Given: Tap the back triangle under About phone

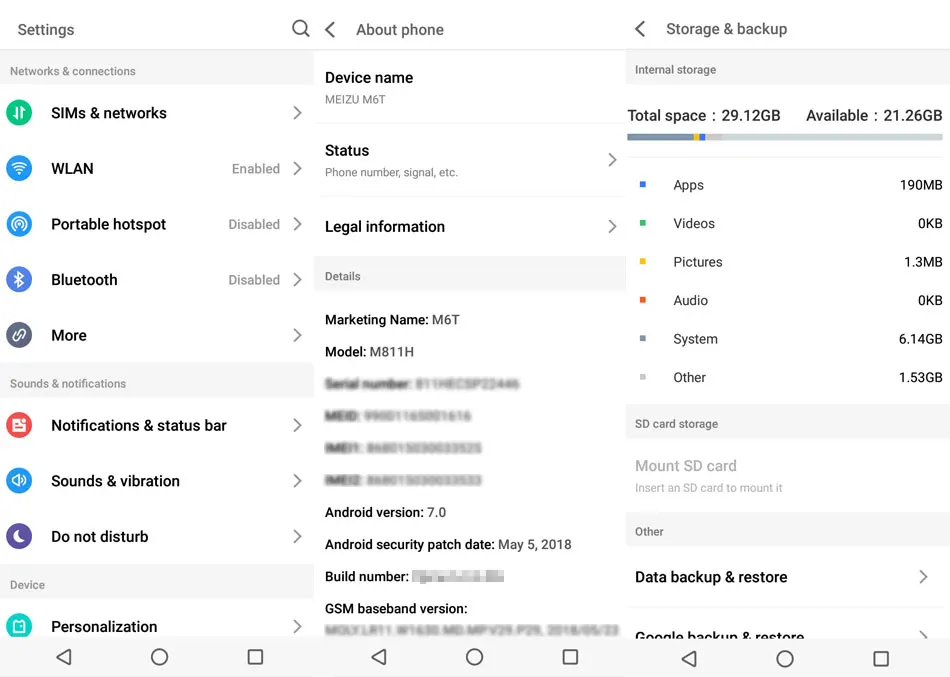Looking at the screenshot, I should click(379, 657).
